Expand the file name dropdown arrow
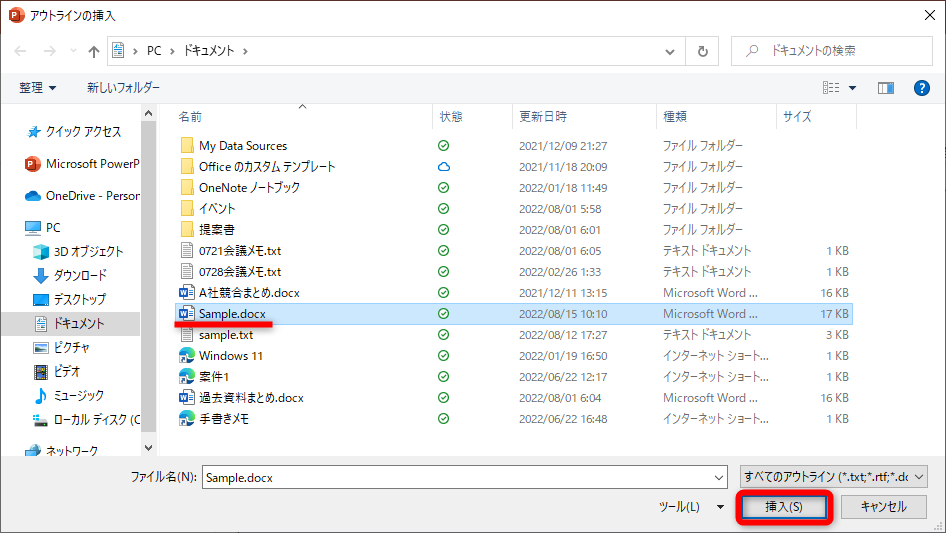Viewport: 946px width, 533px height. click(x=719, y=477)
